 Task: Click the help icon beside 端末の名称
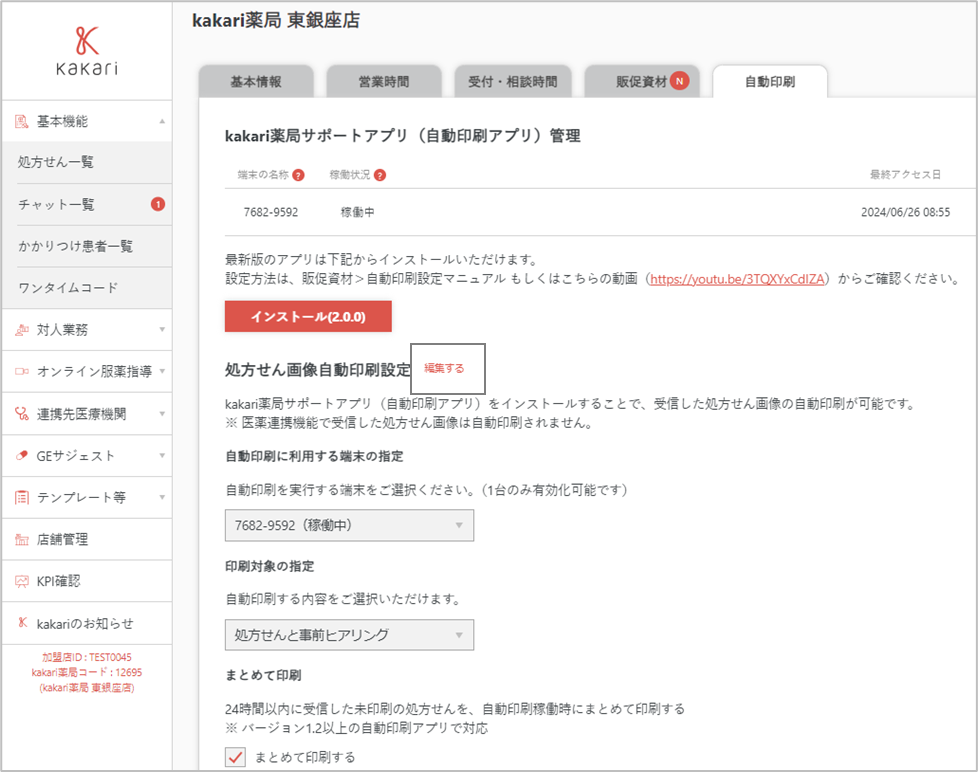pyautogui.click(x=299, y=175)
